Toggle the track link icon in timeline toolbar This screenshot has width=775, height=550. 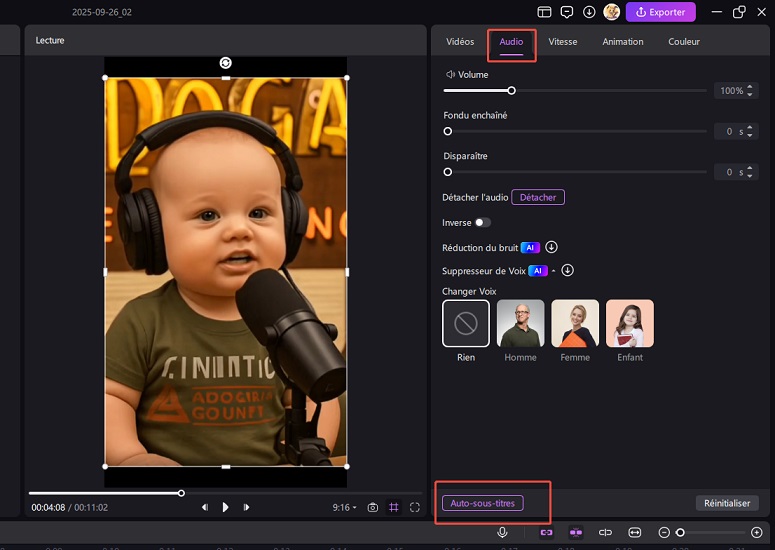pos(546,532)
